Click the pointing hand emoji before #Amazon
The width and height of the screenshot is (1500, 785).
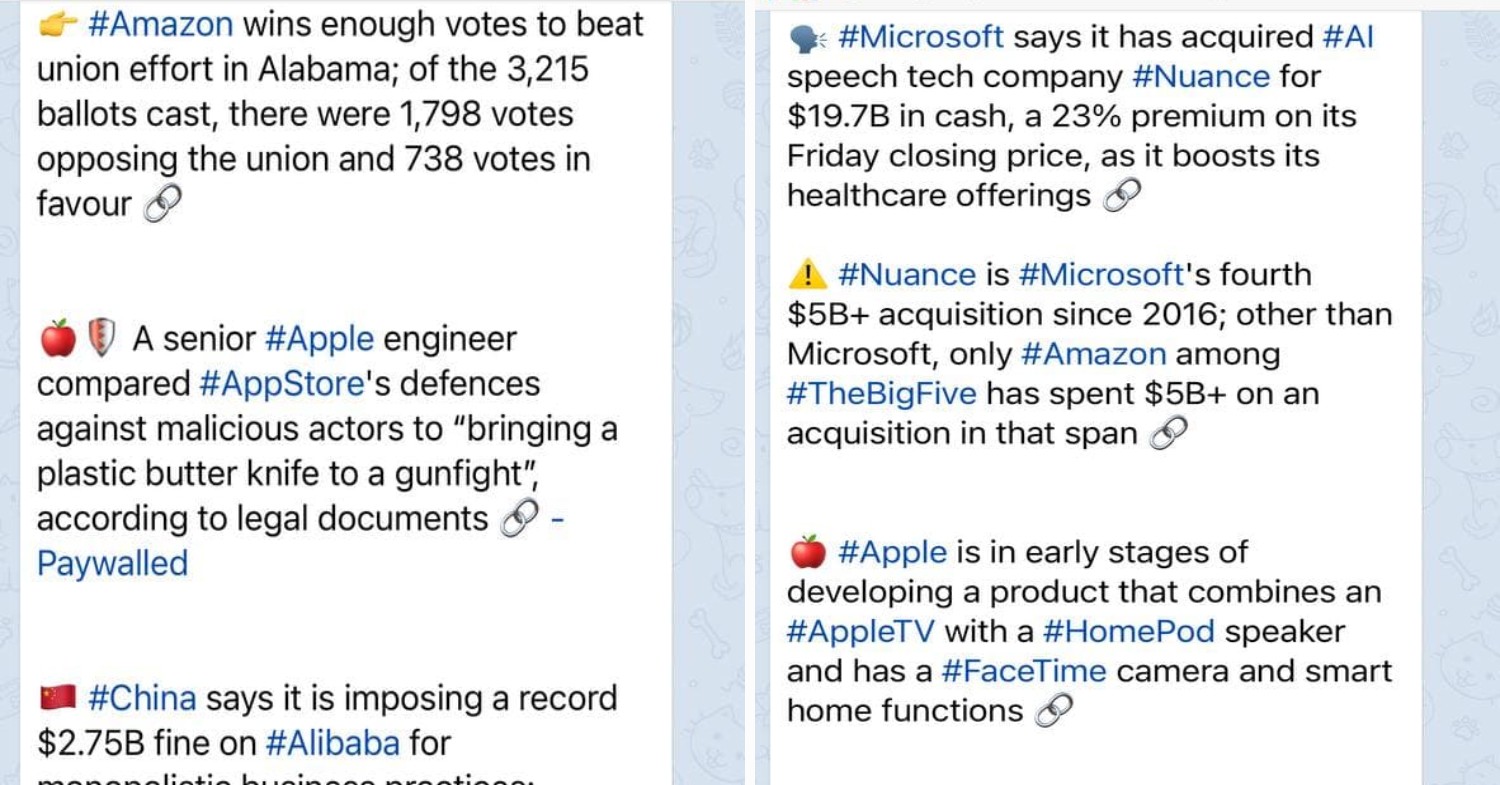point(58,25)
